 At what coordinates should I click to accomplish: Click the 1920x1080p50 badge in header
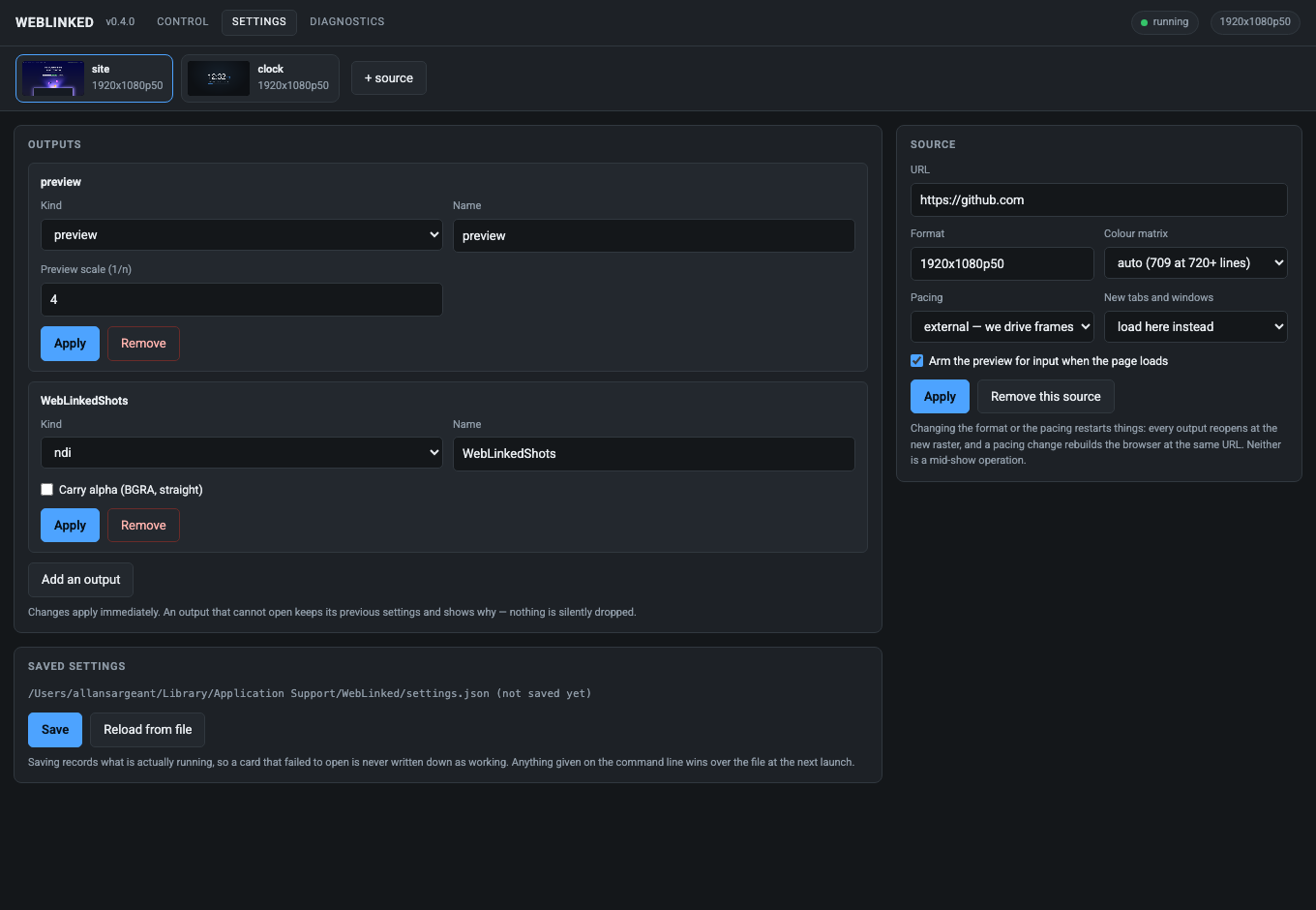coord(1255,22)
